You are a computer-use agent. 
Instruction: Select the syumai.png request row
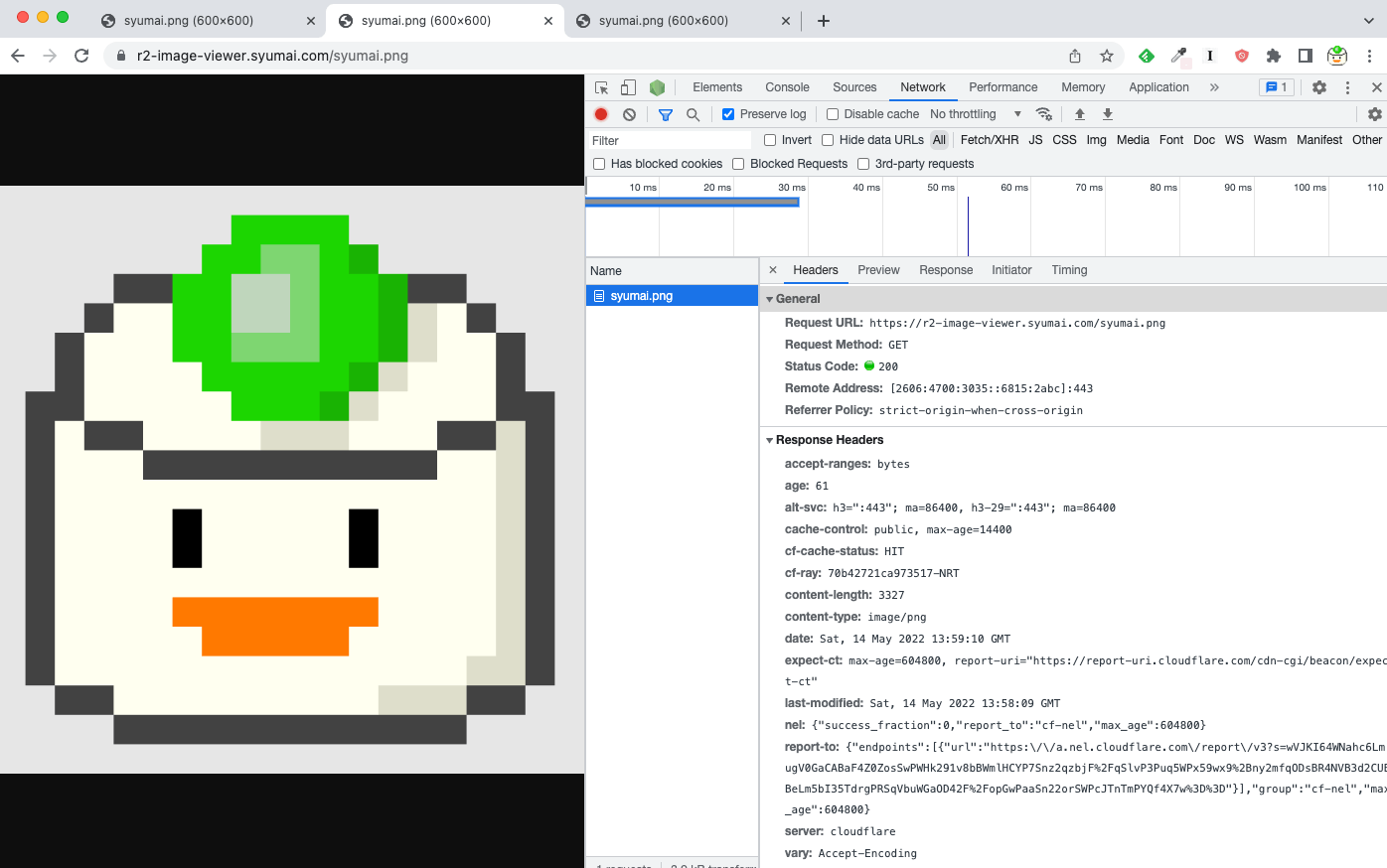pyautogui.click(x=672, y=296)
